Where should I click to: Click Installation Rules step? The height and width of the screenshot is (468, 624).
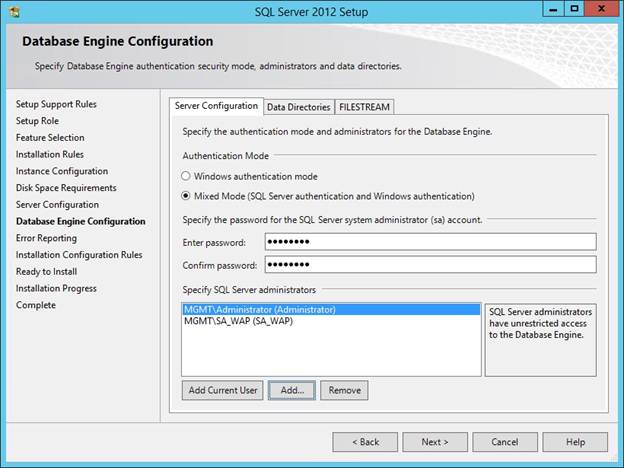(x=50, y=154)
